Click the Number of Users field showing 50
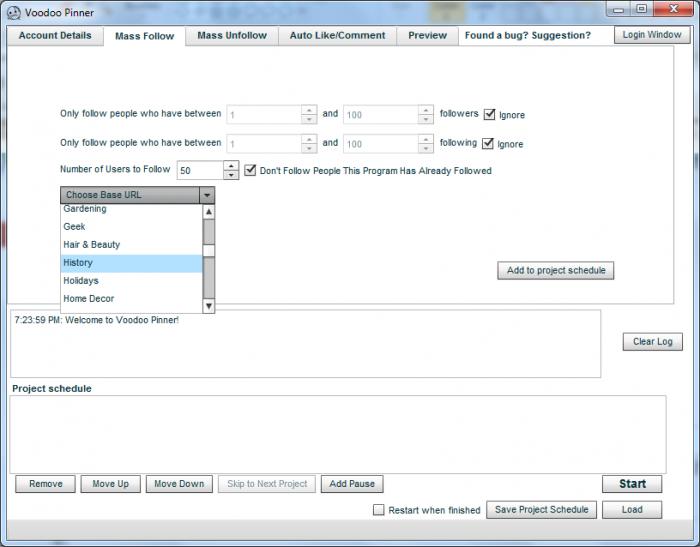The image size is (700, 547). click(200, 170)
